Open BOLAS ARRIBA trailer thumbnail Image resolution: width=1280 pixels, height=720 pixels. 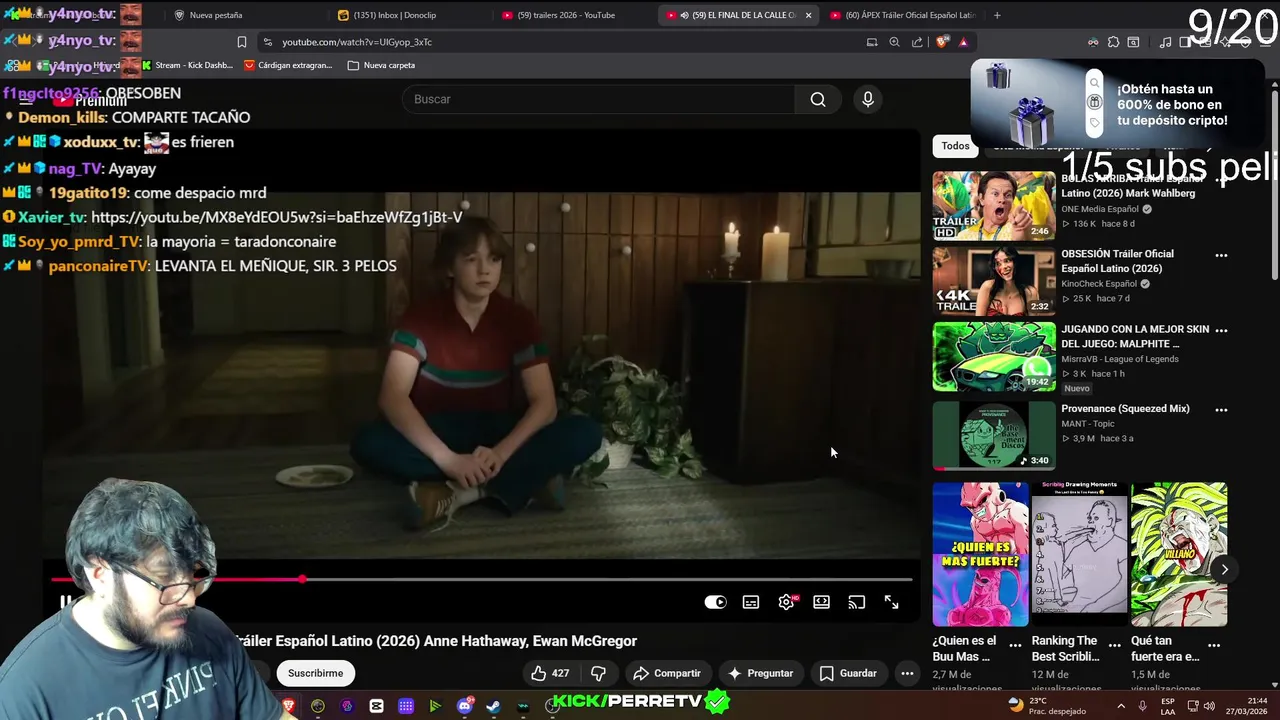point(994,205)
